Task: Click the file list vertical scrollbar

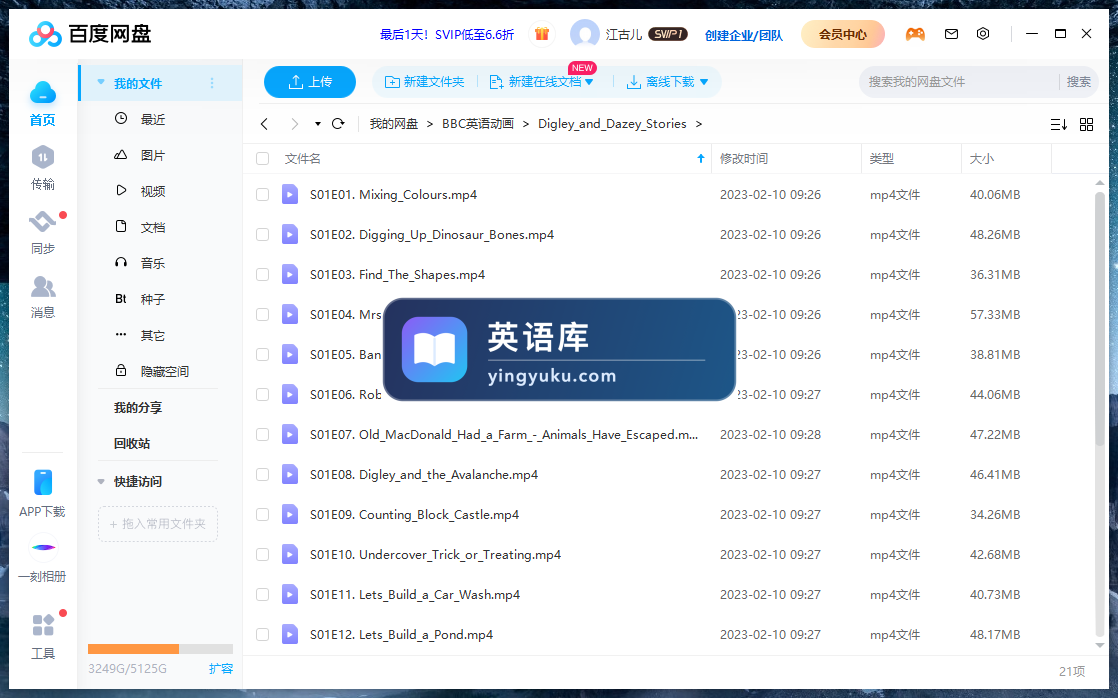Action: 1099,319
